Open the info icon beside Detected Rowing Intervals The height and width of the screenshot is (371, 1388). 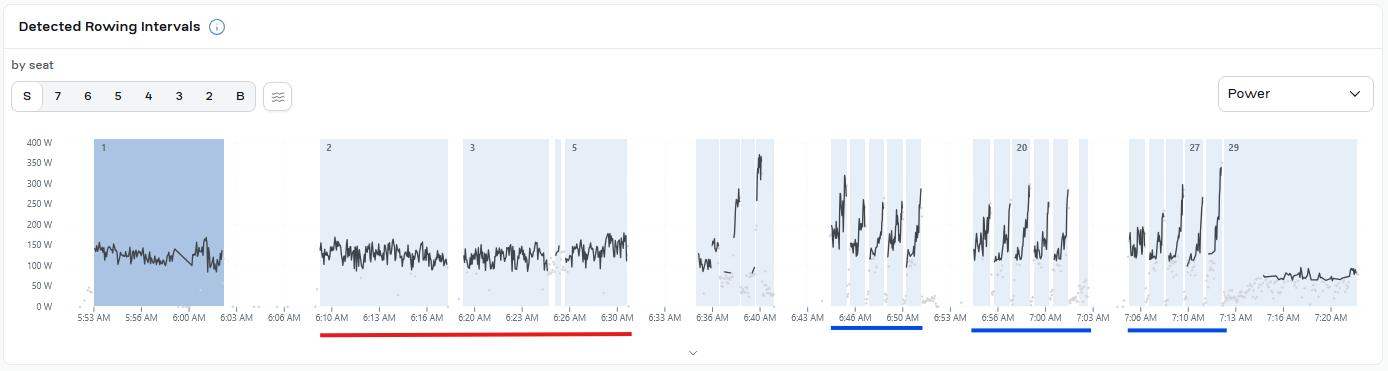point(217,27)
